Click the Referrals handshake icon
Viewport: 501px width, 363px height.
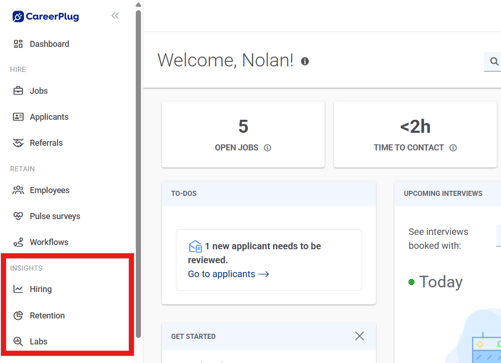point(18,143)
